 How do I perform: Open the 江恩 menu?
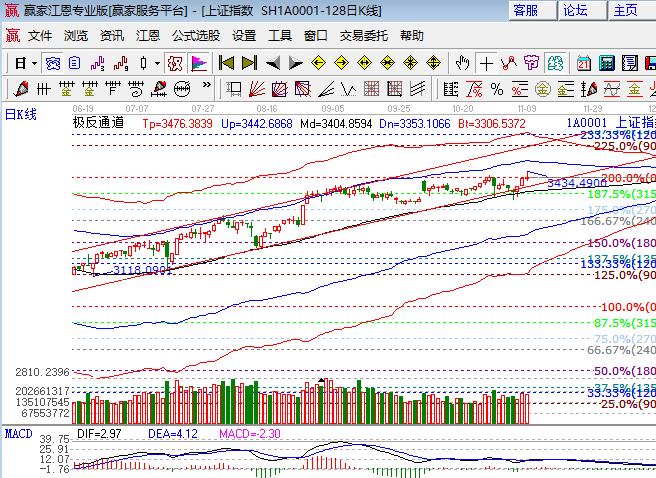pos(148,35)
